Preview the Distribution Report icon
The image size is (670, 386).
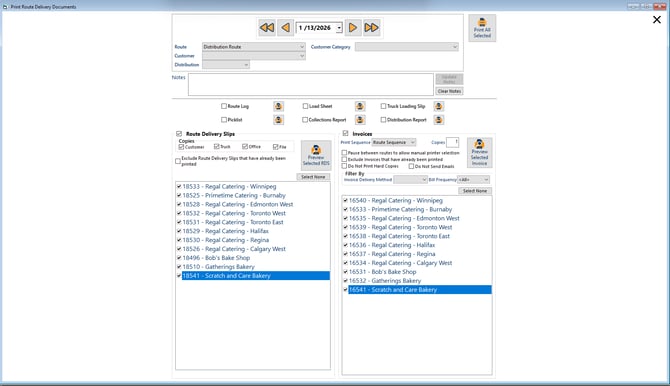[438, 120]
